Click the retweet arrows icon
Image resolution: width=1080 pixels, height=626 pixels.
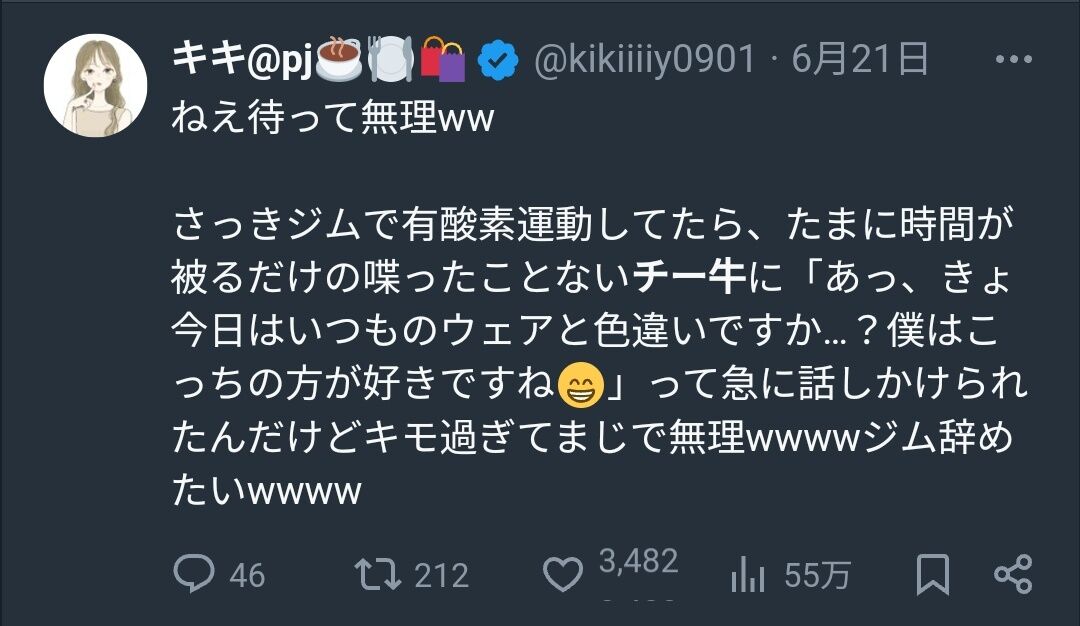pos(377,574)
